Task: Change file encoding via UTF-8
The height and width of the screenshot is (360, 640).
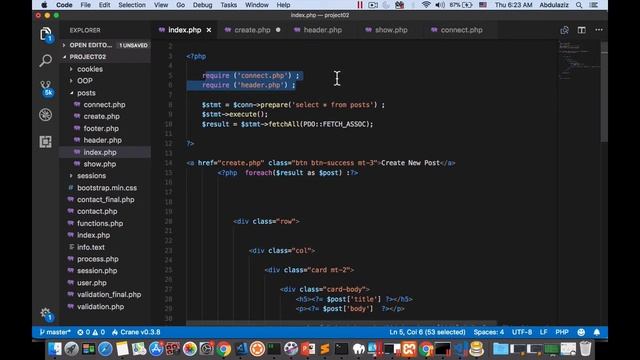Action: (522, 332)
